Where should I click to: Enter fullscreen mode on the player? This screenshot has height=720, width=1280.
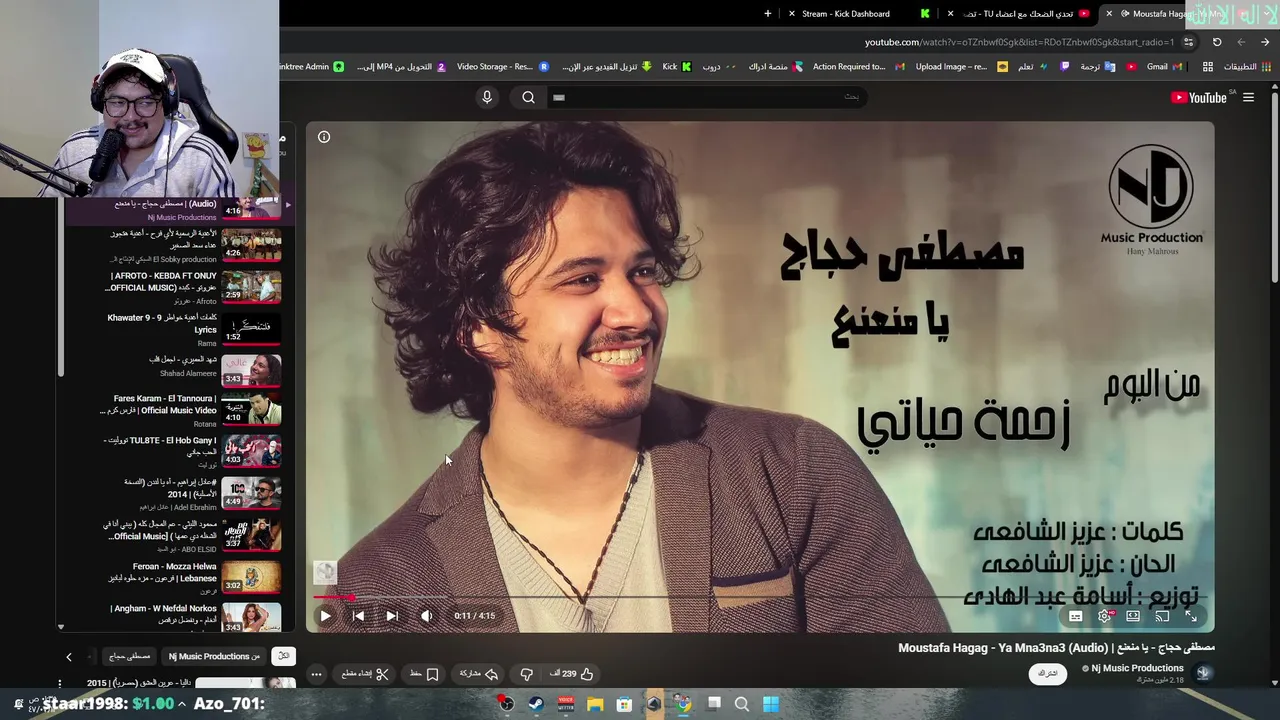click(1191, 616)
